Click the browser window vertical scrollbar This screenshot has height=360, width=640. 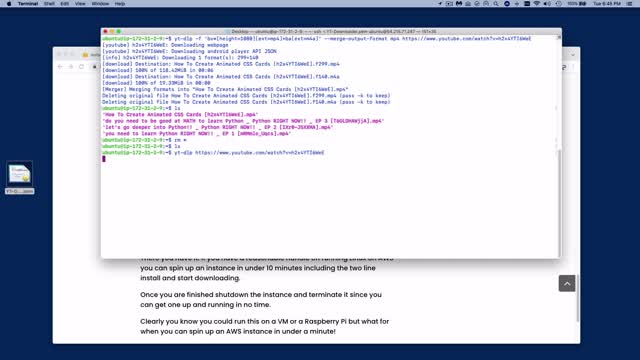coord(578,298)
